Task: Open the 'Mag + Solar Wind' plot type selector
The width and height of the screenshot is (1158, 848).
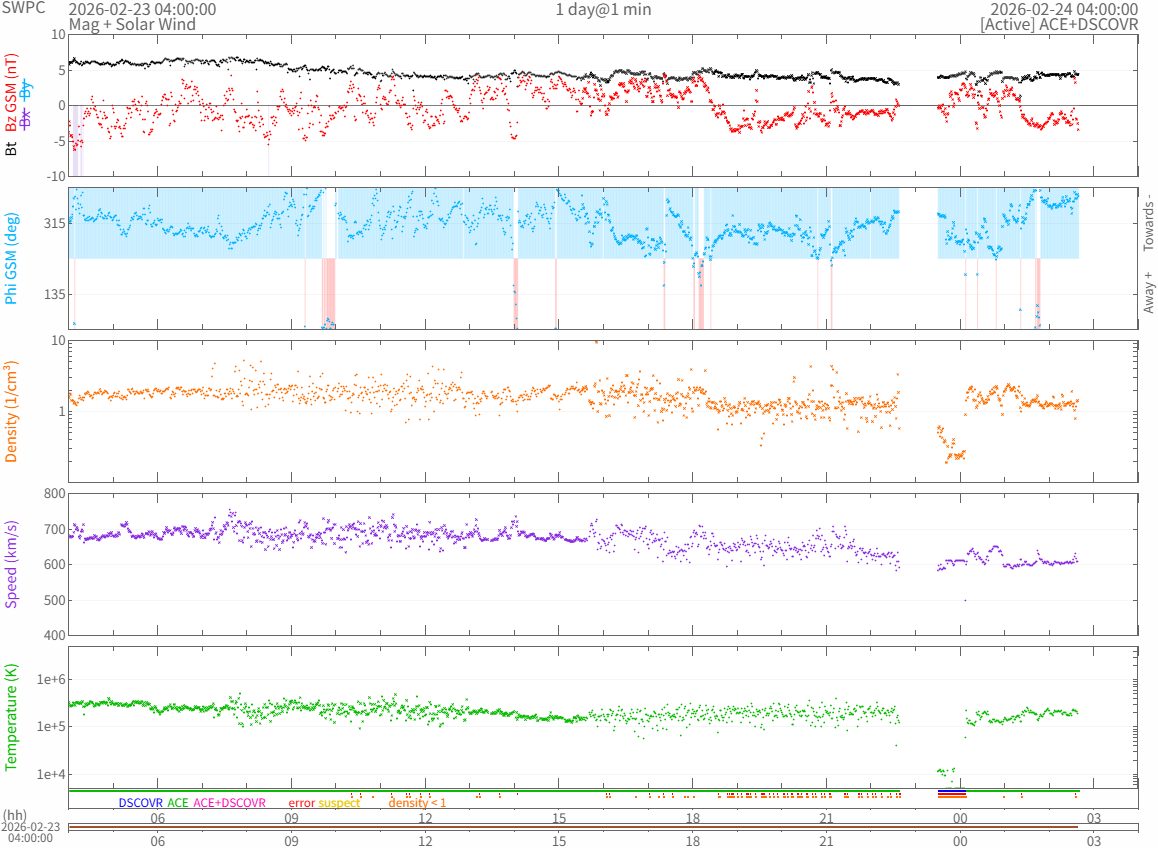Action: 132,24
